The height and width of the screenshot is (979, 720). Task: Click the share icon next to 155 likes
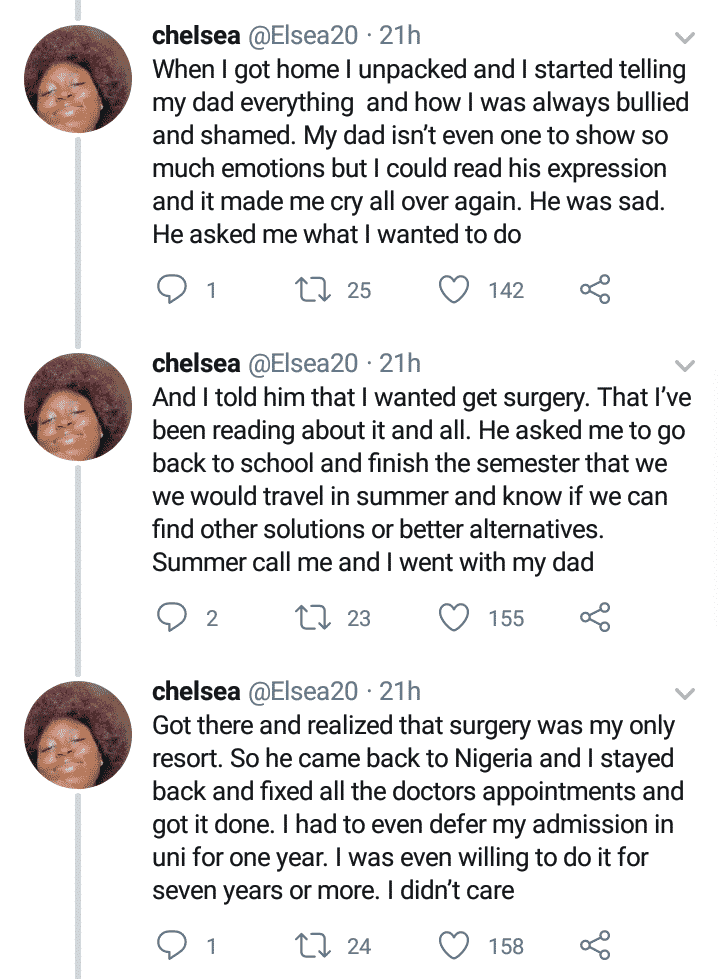point(597,618)
